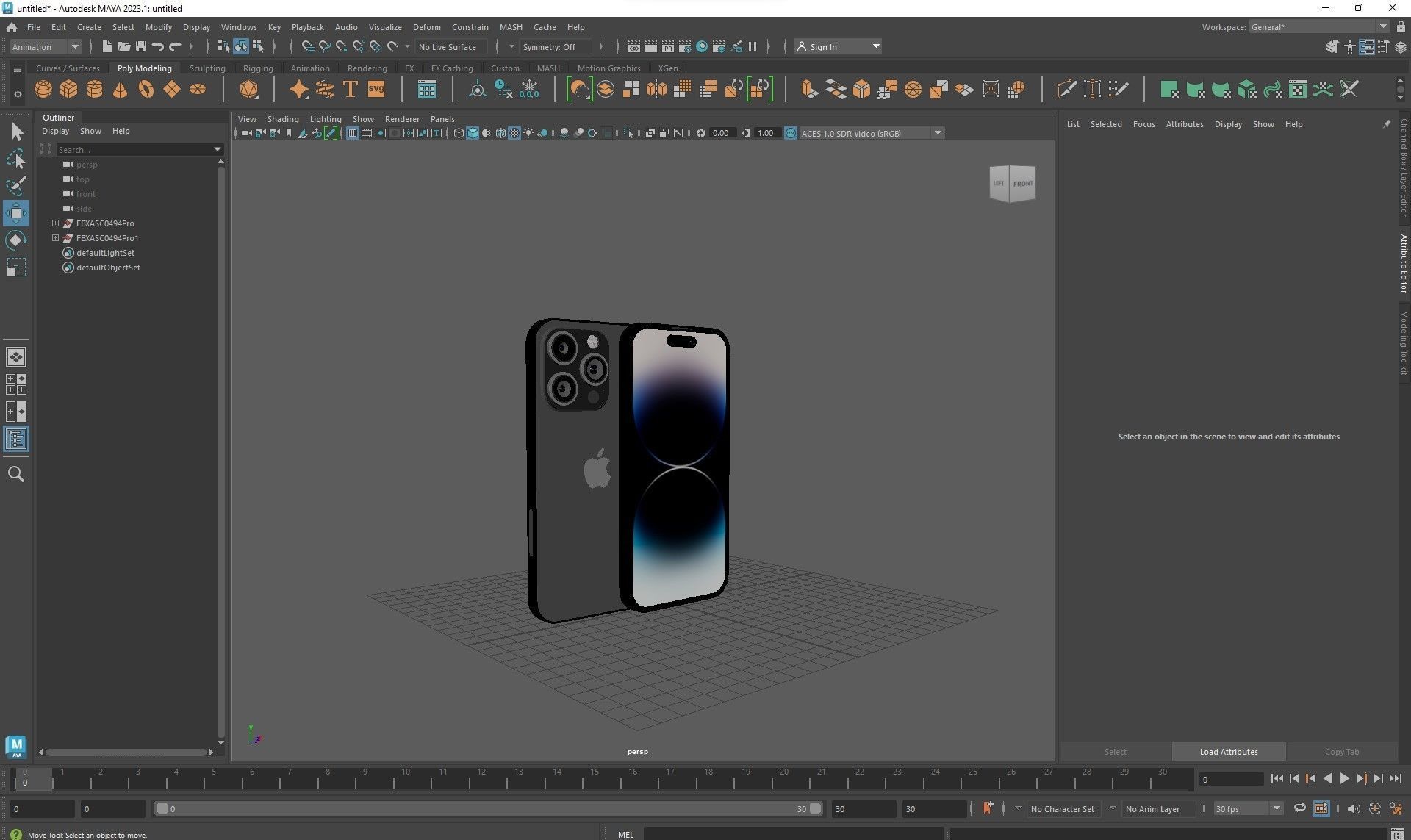This screenshot has width=1411, height=840.
Task: Create a polygon cone from the shelf
Action: pos(120,90)
